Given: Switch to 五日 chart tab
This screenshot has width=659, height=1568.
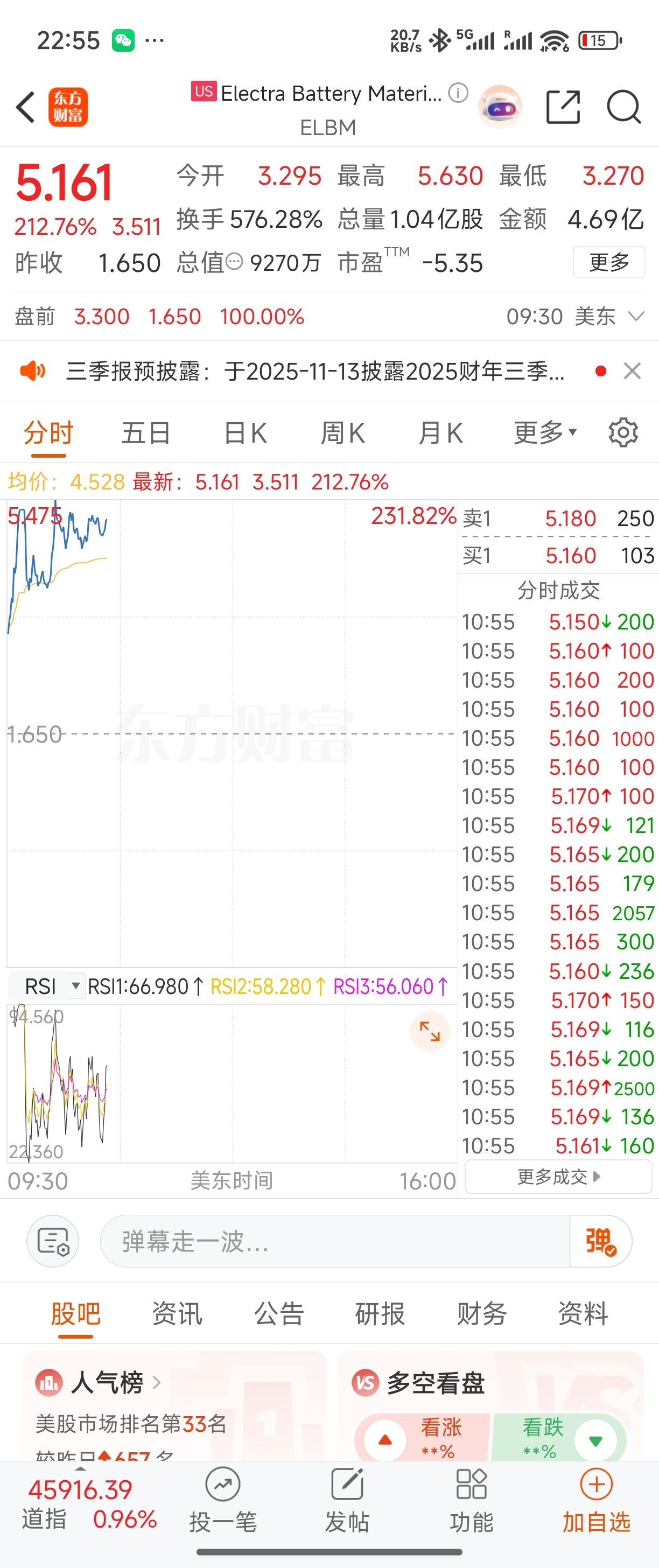Looking at the screenshot, I should [146, 433].
